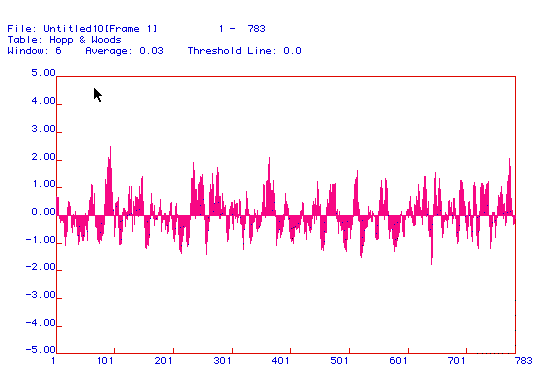Click the y-axis label 0.00
Image resolution: width=536 pixels, height=386 pixels.
(43, 212)
